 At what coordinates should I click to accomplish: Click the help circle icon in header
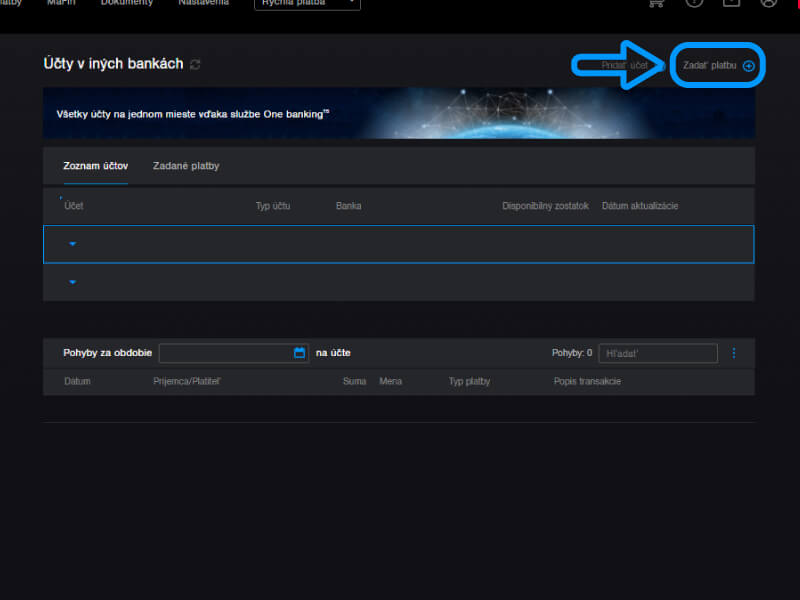694,3
